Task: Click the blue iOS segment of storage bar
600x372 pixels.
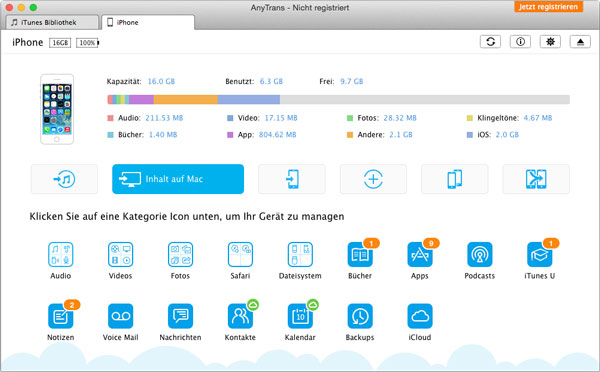Action: coord(249,100)
